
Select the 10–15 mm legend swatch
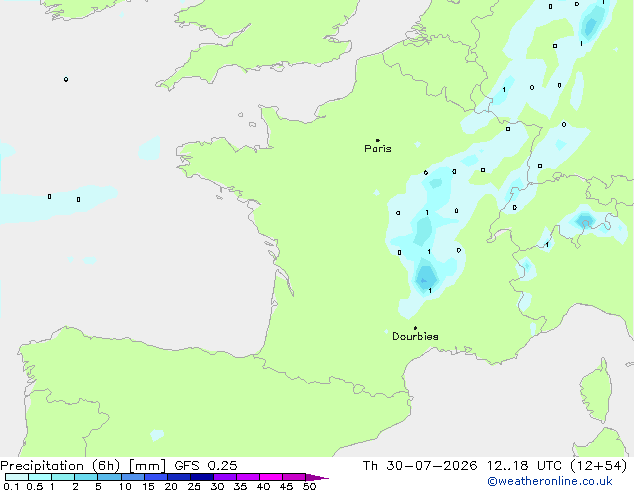click(x=133, y=477)
